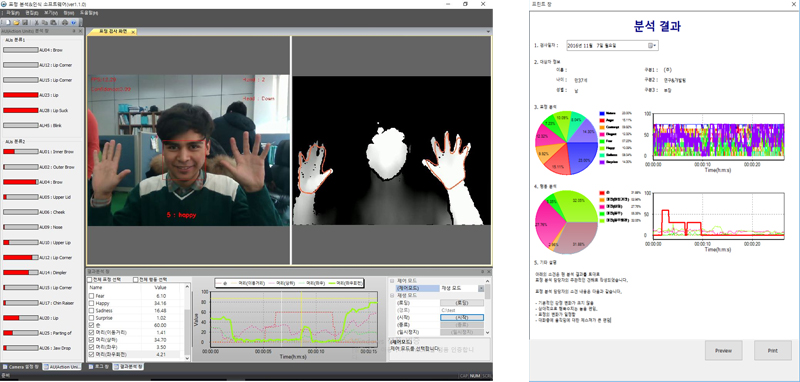Screen dimensions: 800x382
Task: Tick the Happy checkbox in results list
Action: pyautogui.click(x=91, y=303)
